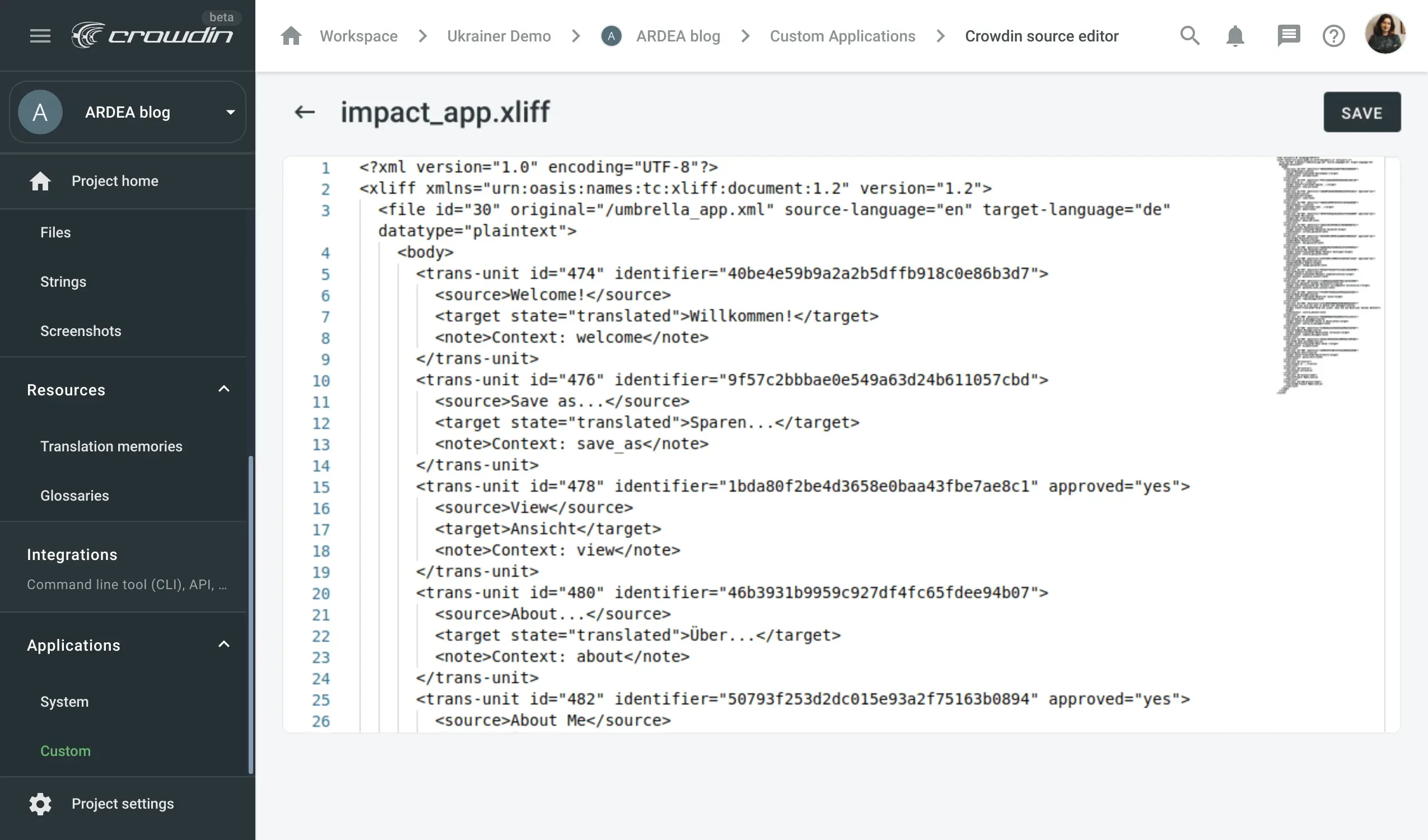Open Project settings via the gear icon
The image size is (1428, 840).
[x=40, y=803]
